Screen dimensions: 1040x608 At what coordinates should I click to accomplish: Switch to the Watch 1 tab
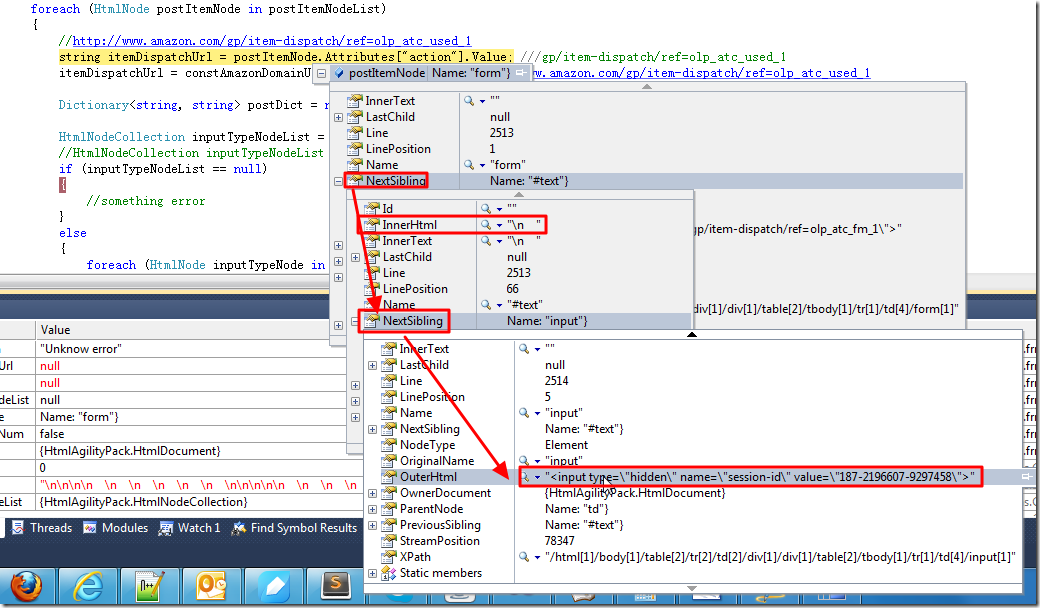pos(189,528)
